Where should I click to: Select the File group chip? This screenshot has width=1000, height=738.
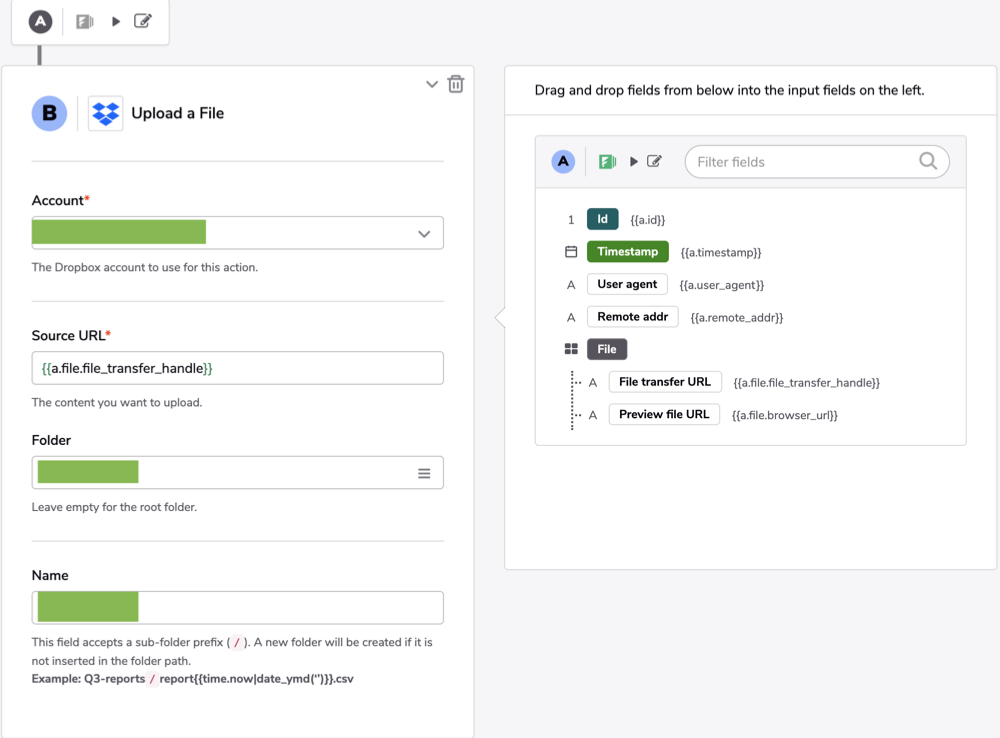click(607, 350)
